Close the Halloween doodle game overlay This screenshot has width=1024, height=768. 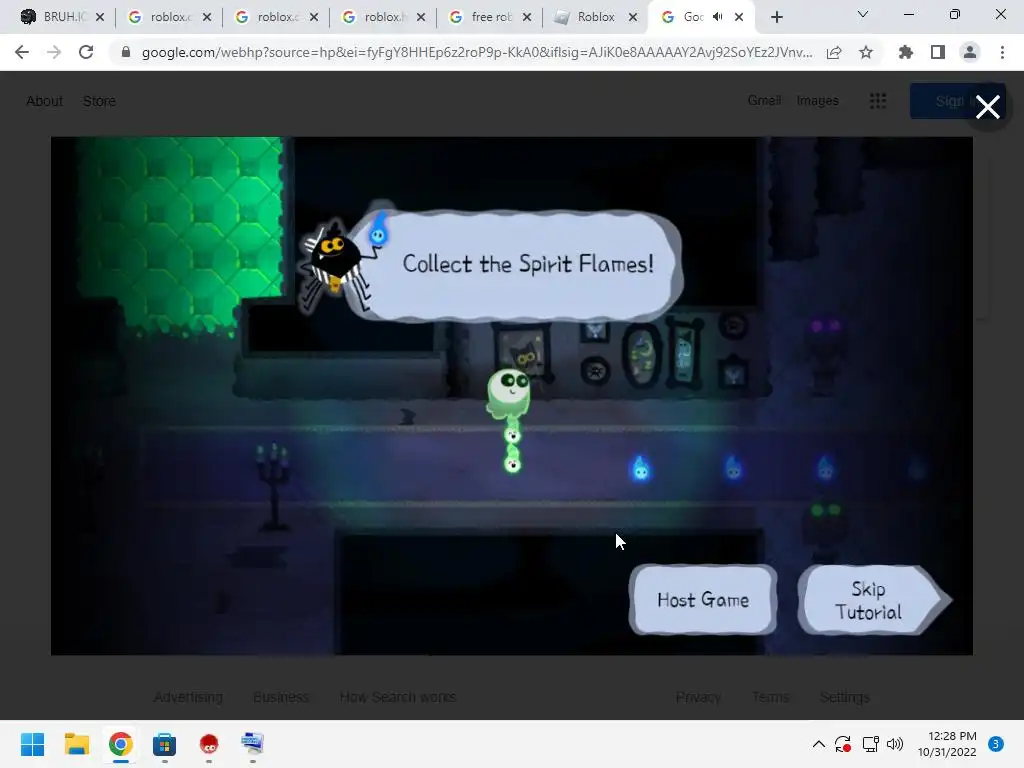point(987,106)
